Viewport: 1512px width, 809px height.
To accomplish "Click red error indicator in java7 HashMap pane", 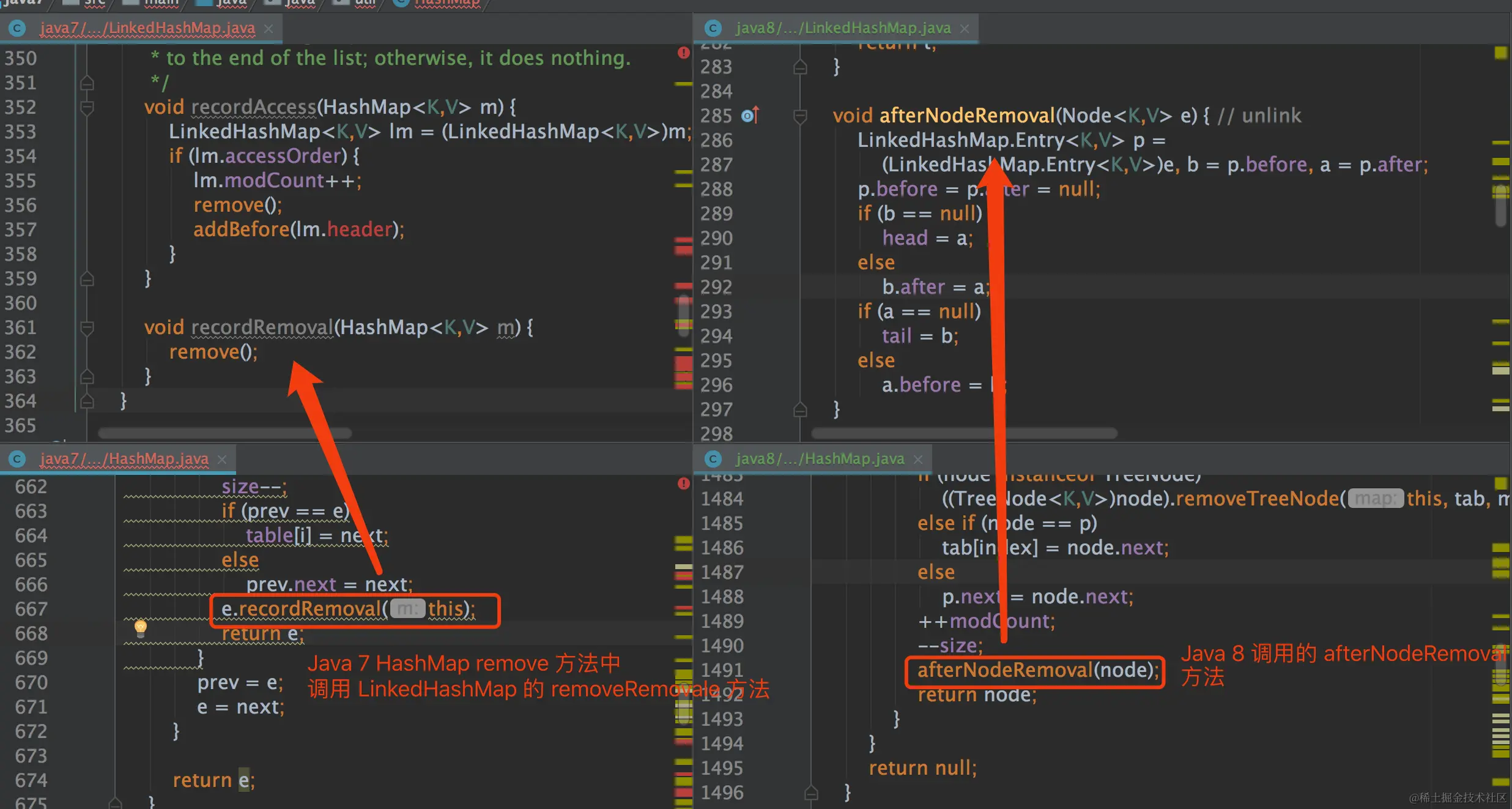I will (x=683, y=484).
